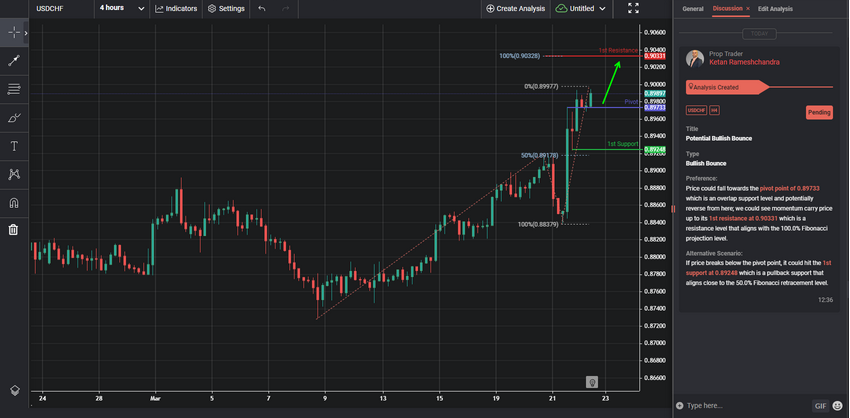This screenshot has height=418, width=850.
Task: Click the 0.89897 current price label
Action: point(655,94)
